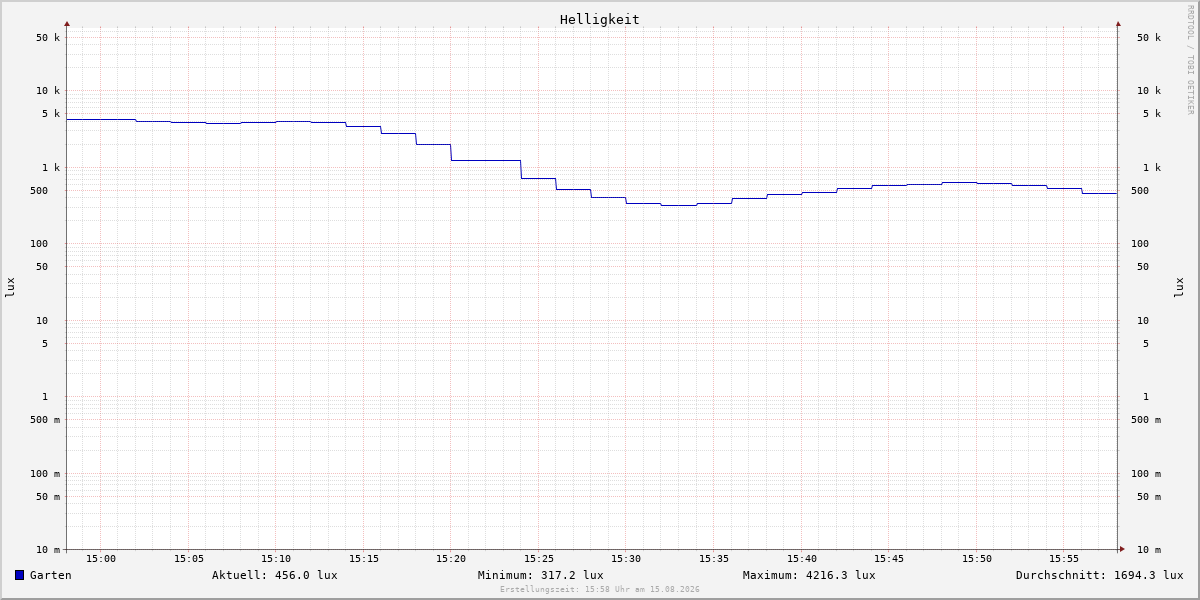
Task: Click the red arrow atop right y-axis
Action: pyautogui.click(x=1118, y=23)
